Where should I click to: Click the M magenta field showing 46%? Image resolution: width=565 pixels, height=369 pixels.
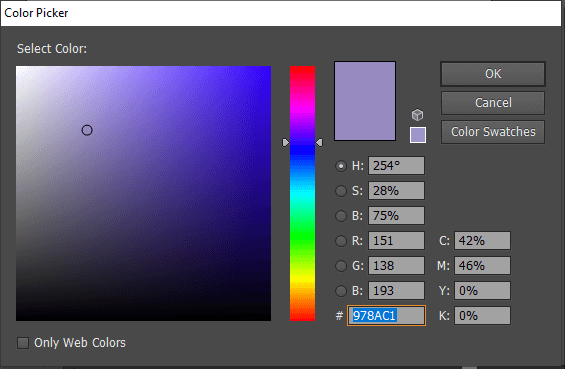(482, 266)
